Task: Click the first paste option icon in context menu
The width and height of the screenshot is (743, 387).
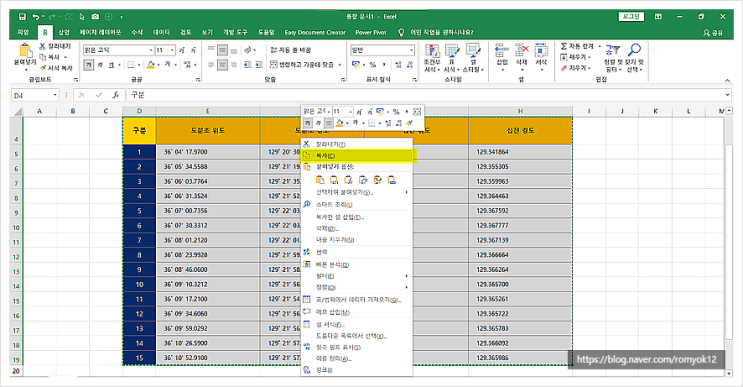Action: point(320,180)
